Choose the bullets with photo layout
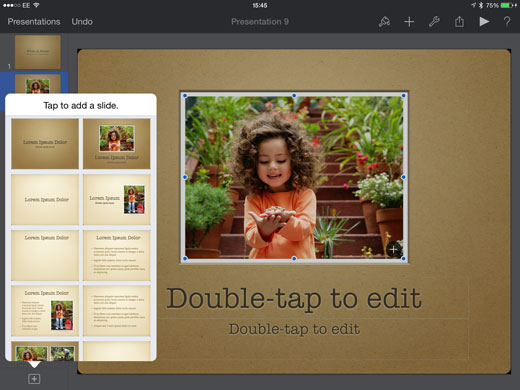Image resolution: width=520 pixels, height=390 pixels. (45, 310)
